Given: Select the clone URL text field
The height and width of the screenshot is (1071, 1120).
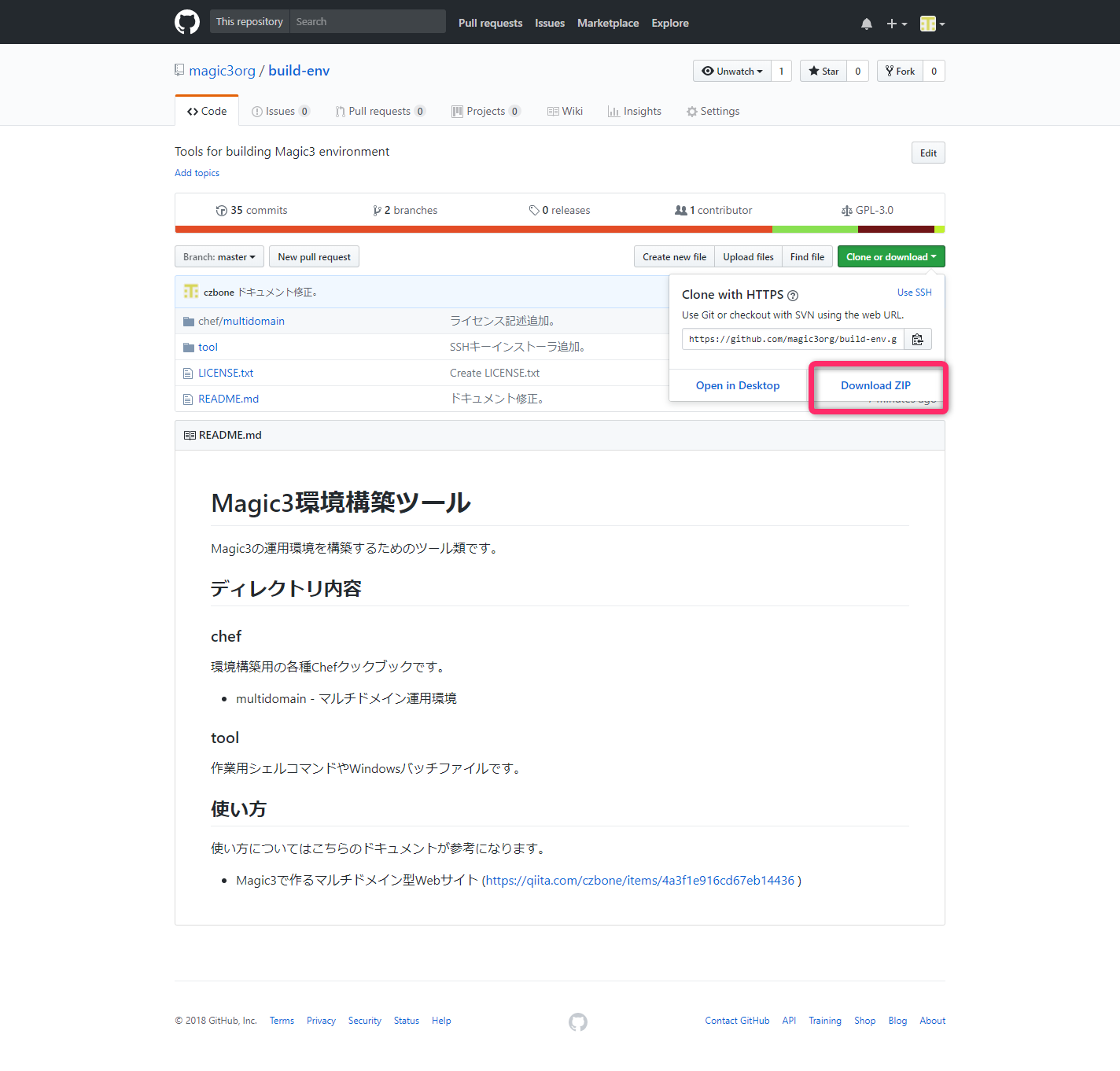Looking at the screenshot, I should (793, 339).
